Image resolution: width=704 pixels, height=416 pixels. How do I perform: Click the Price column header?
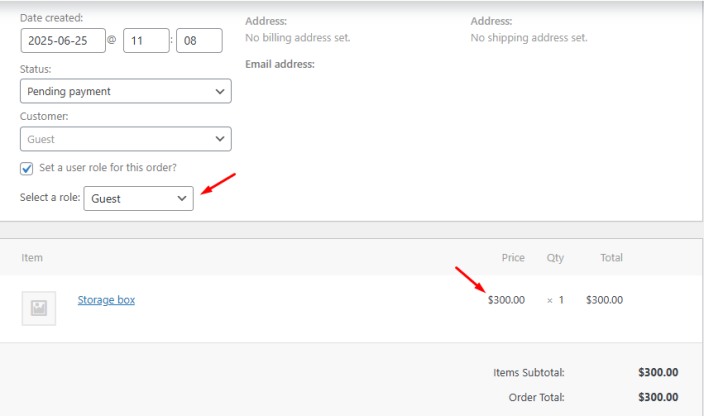coord(513,258)
